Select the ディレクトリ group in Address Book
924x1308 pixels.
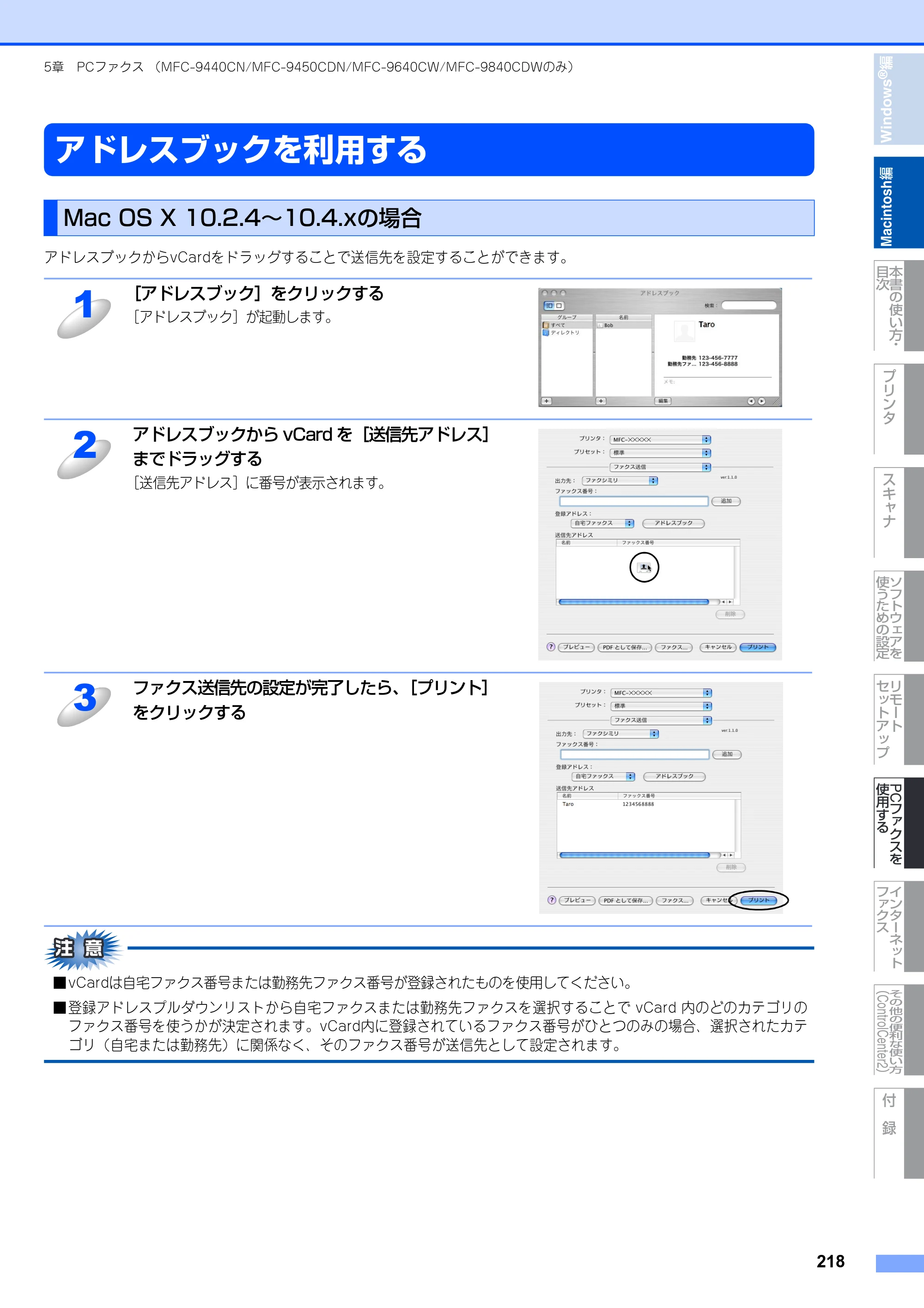[x=566, y=333]
